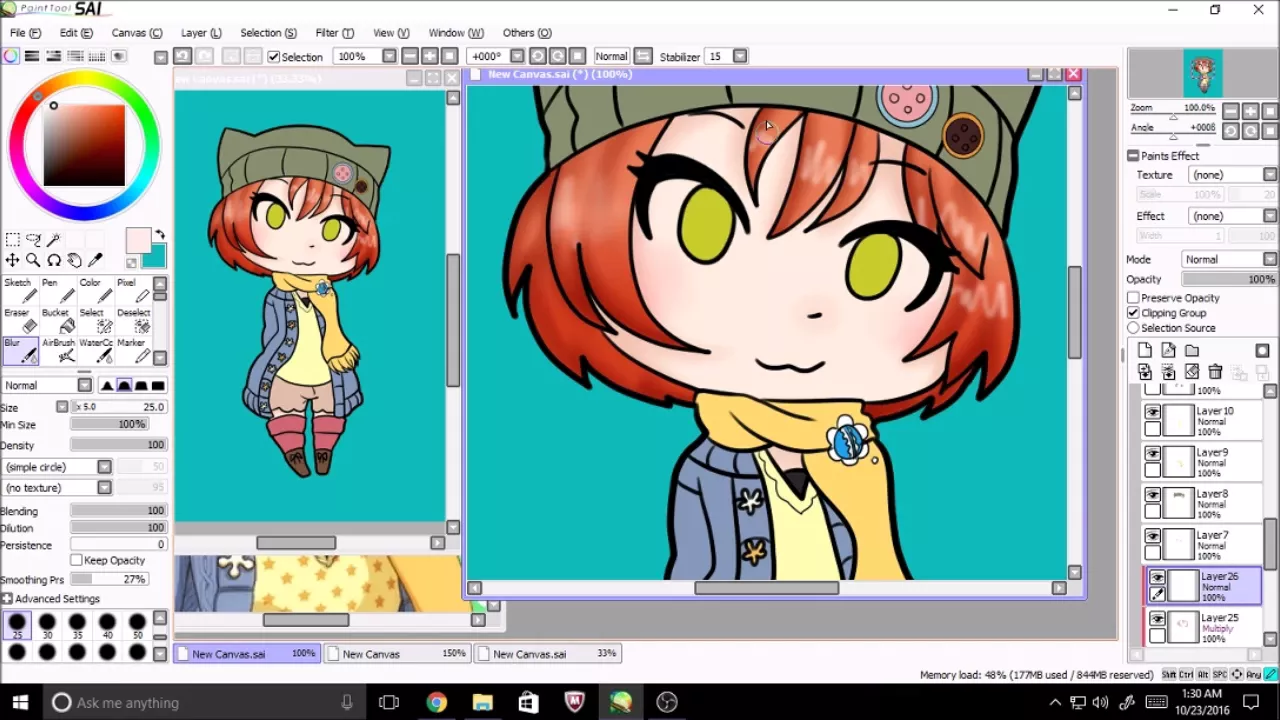Click the undo button in toolbar

(183, 56)
